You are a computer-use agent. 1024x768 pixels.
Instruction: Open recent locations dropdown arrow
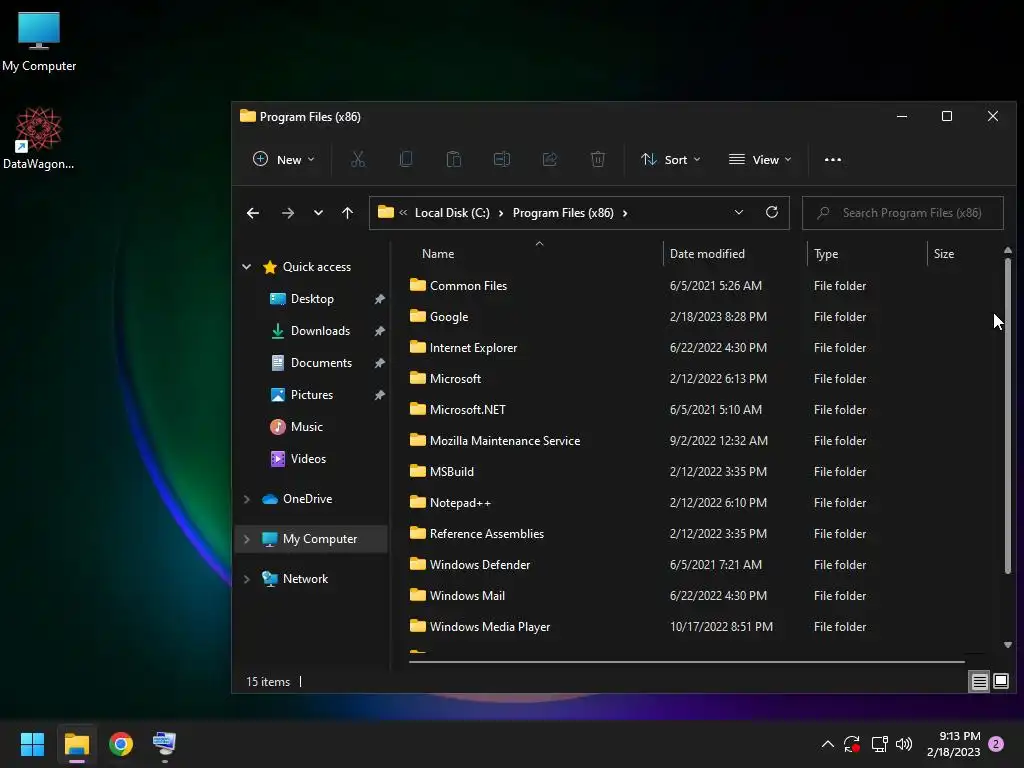pyautogui.click(x=318, y=213)
